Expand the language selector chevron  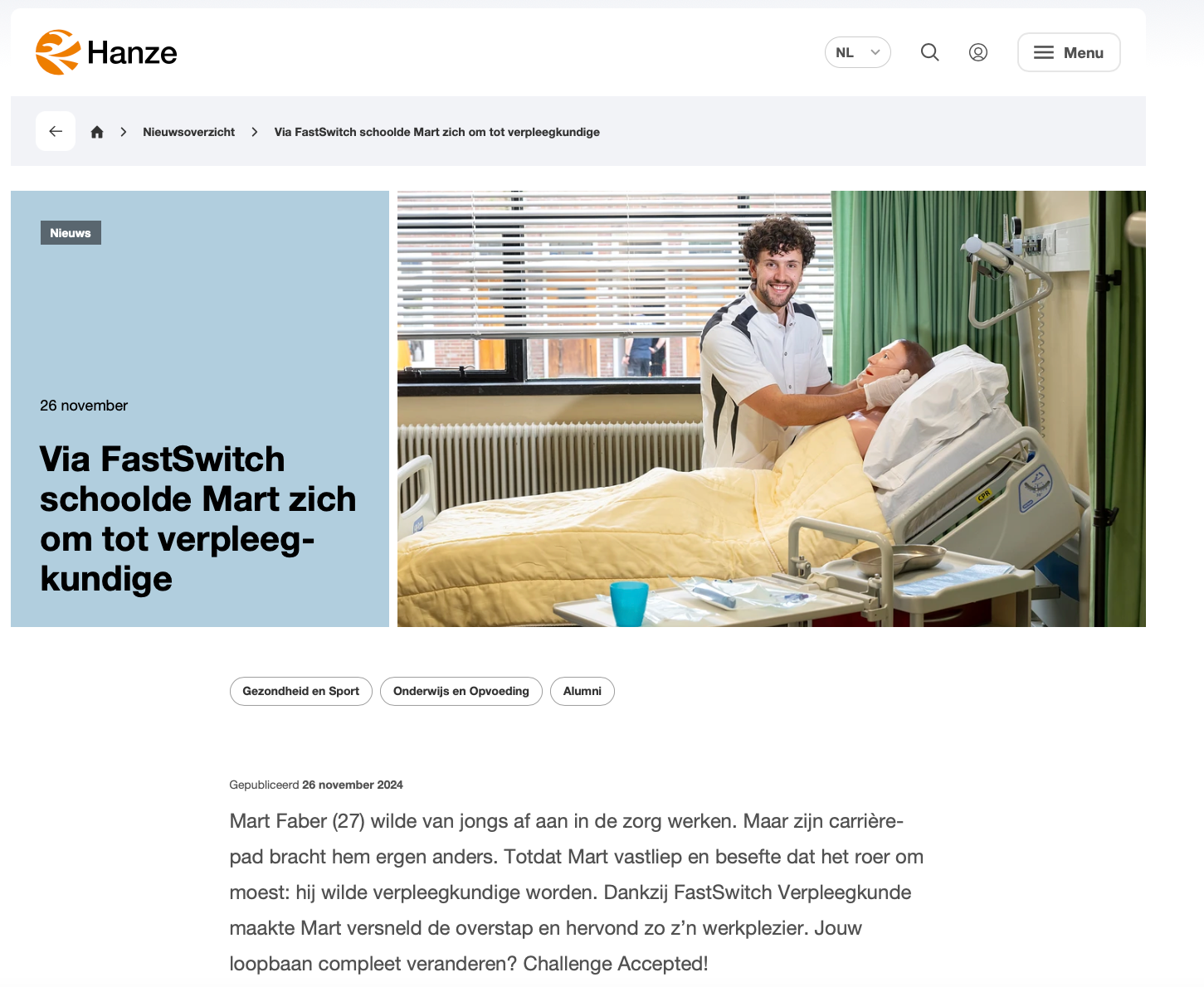coord(875,52)
